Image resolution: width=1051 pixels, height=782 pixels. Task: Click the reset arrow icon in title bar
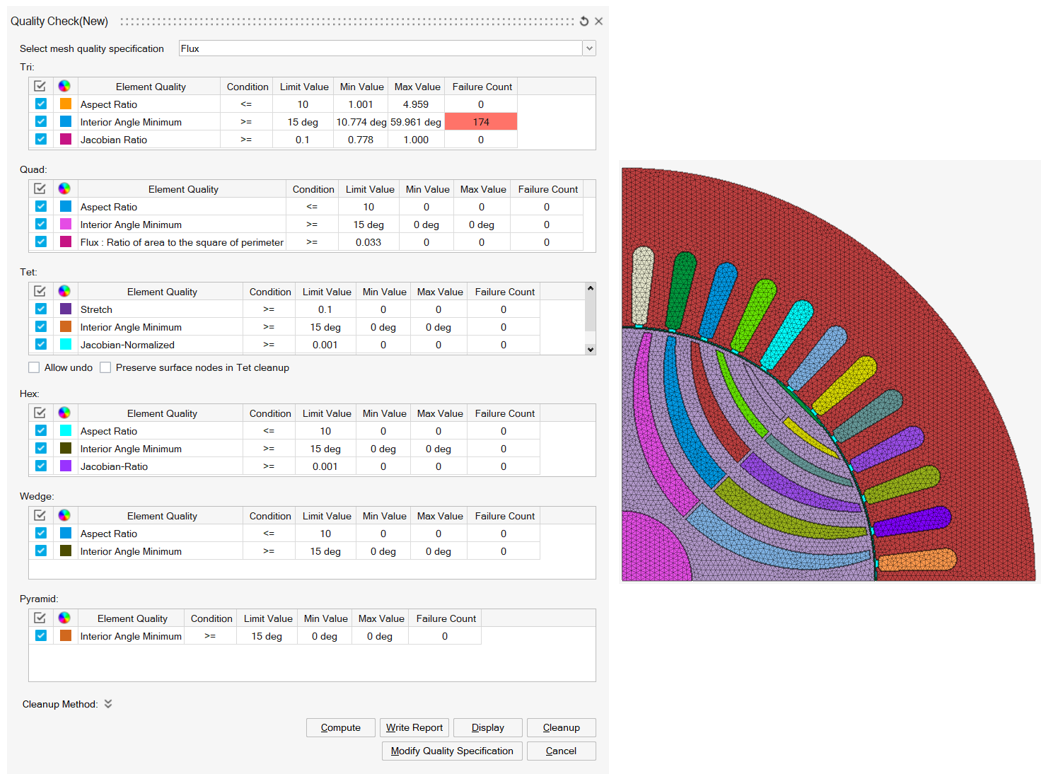584,21
